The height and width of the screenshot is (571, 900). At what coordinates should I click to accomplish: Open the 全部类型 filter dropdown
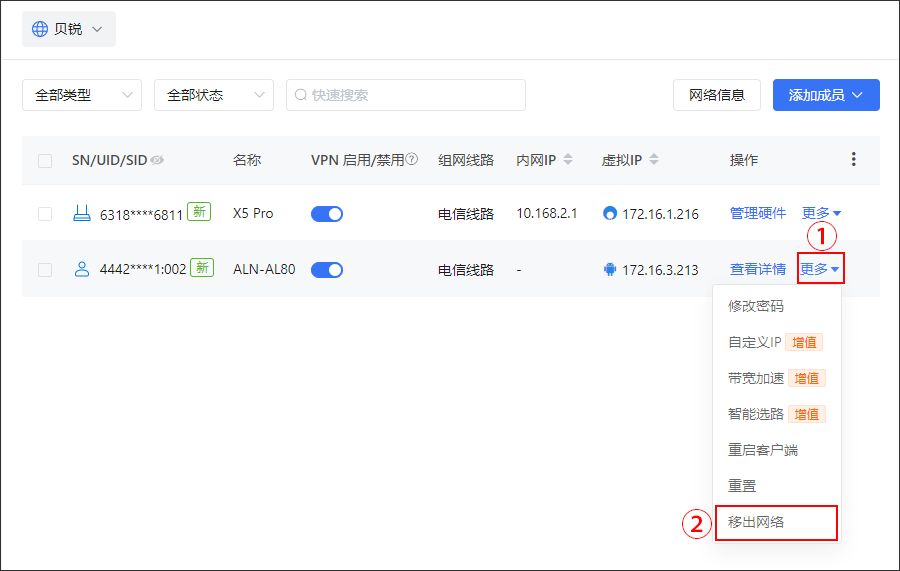pos(82,95)
